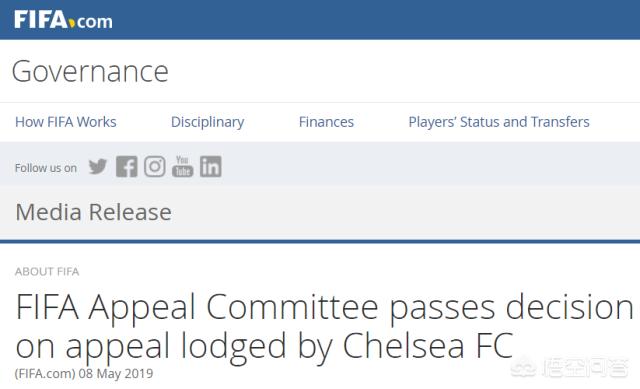Click the watermark logo icon beside Chinese text
Viewport: 640px width, 389px height.
pos(524,367)
